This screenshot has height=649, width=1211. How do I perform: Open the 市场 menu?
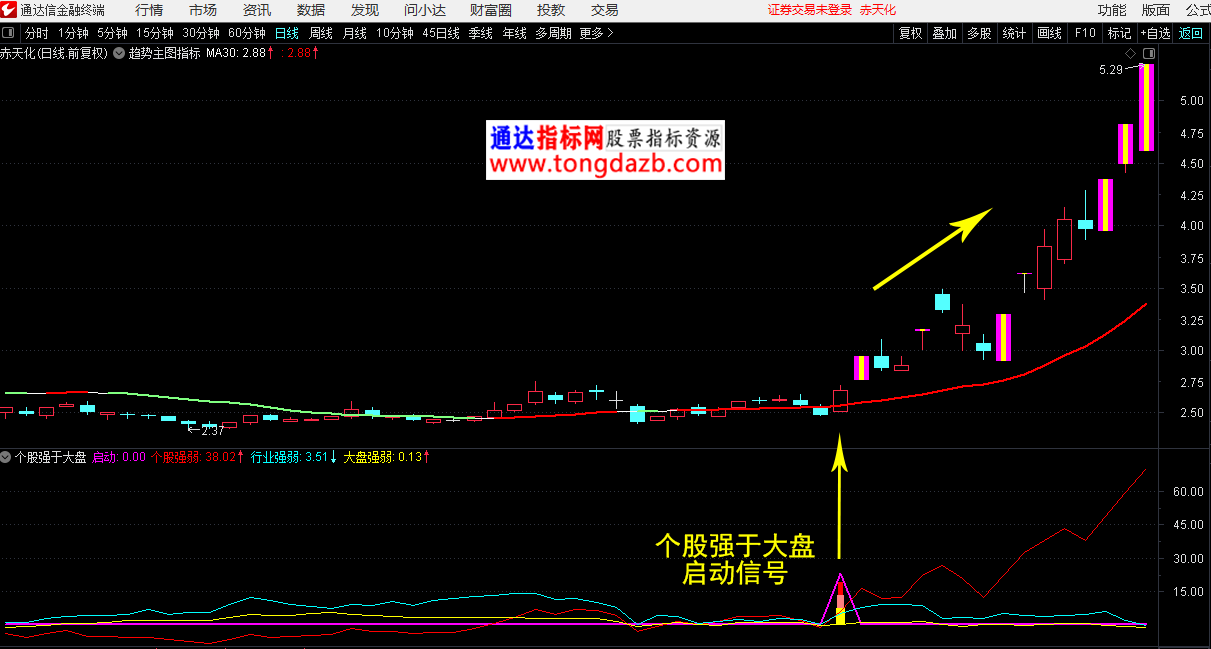203,10
